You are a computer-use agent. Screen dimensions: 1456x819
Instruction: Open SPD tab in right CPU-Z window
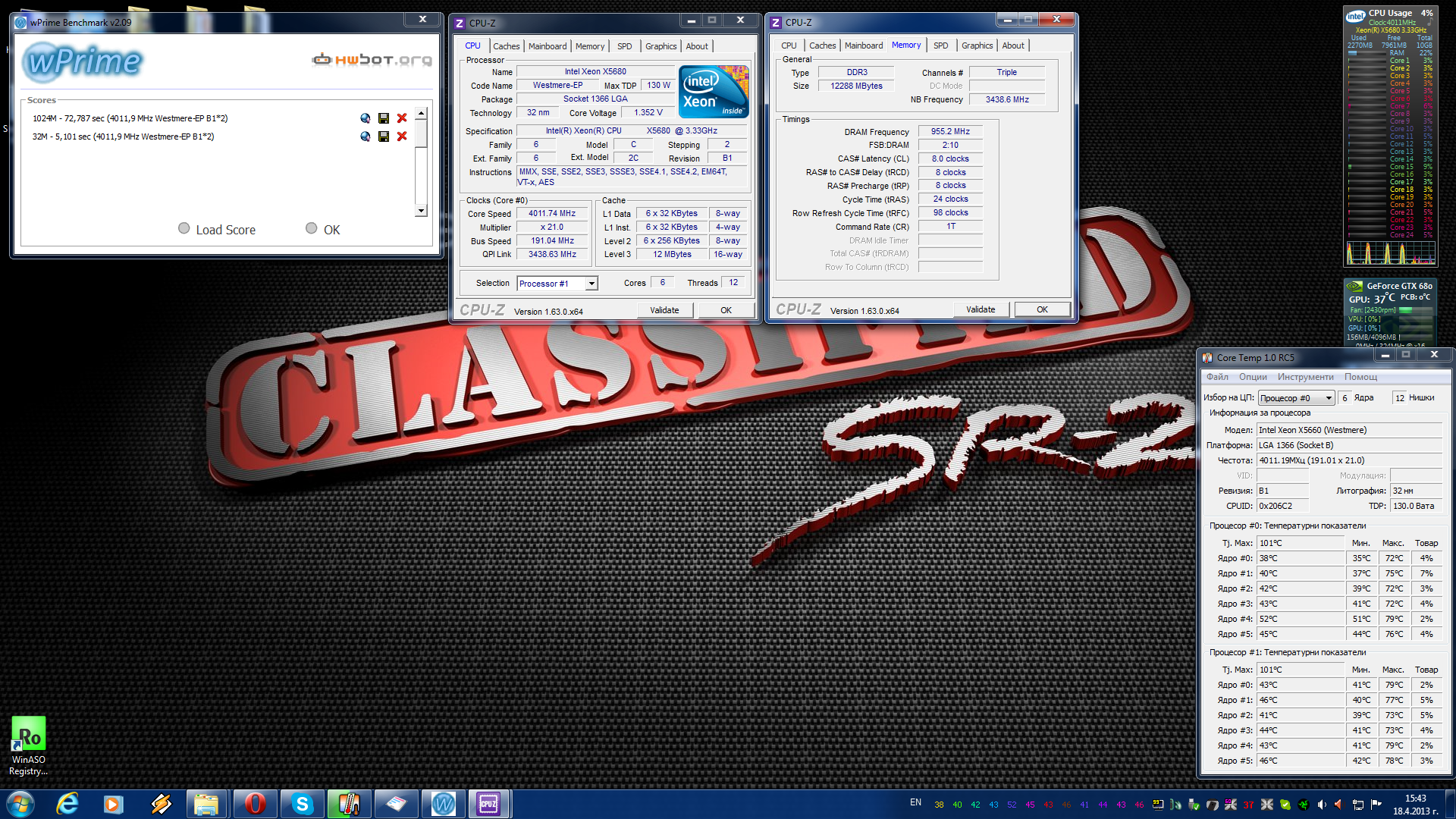(941, 45)
